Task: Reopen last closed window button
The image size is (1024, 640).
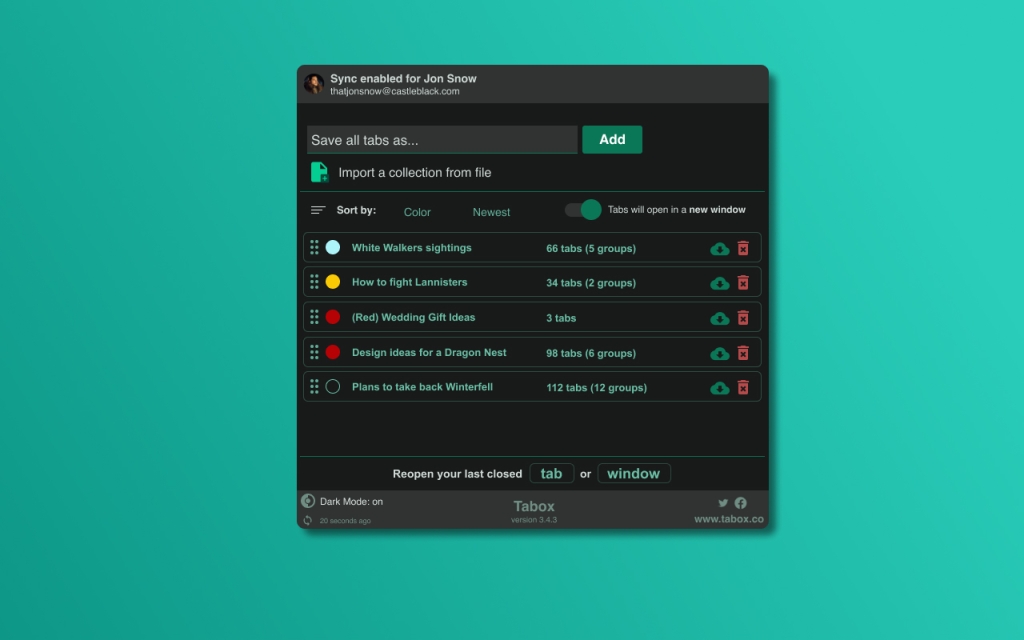Action: point(633,473)
